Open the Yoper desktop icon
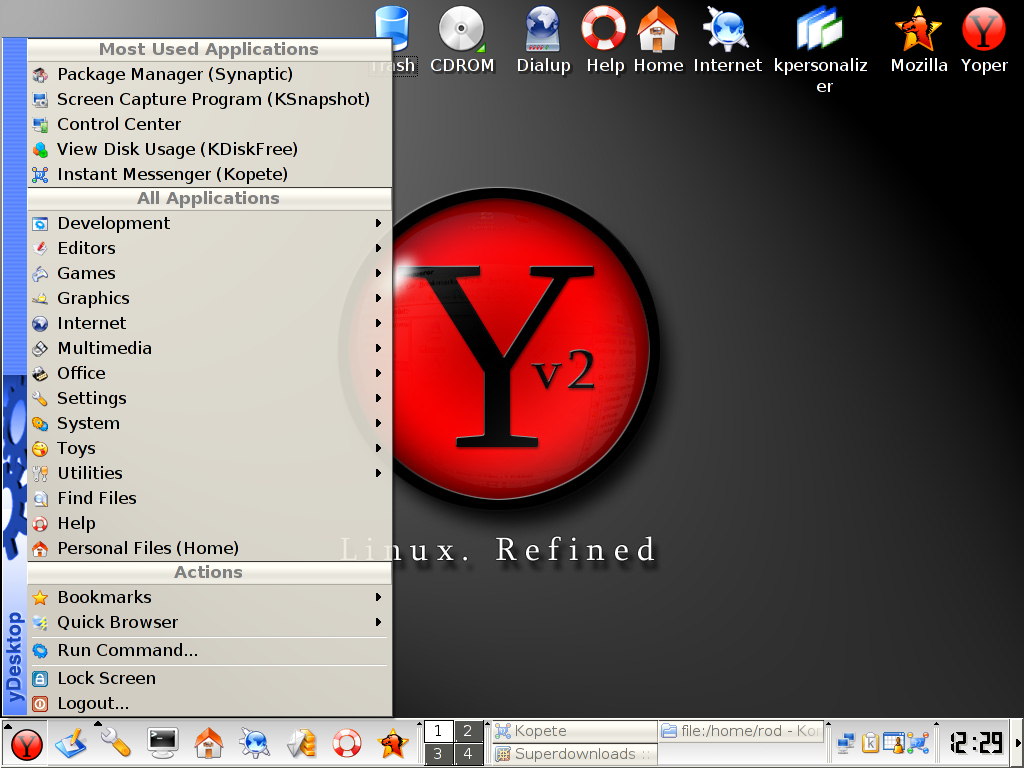 click(984, 39)
